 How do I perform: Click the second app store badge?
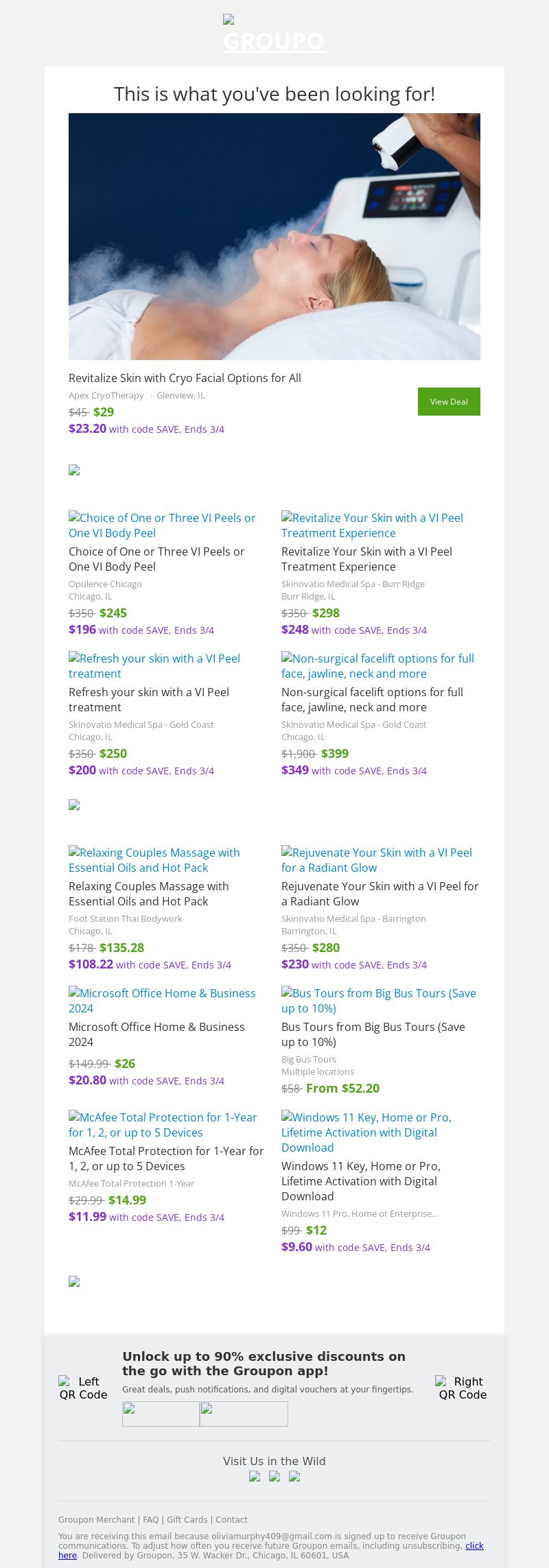[x=244, y=1414]
